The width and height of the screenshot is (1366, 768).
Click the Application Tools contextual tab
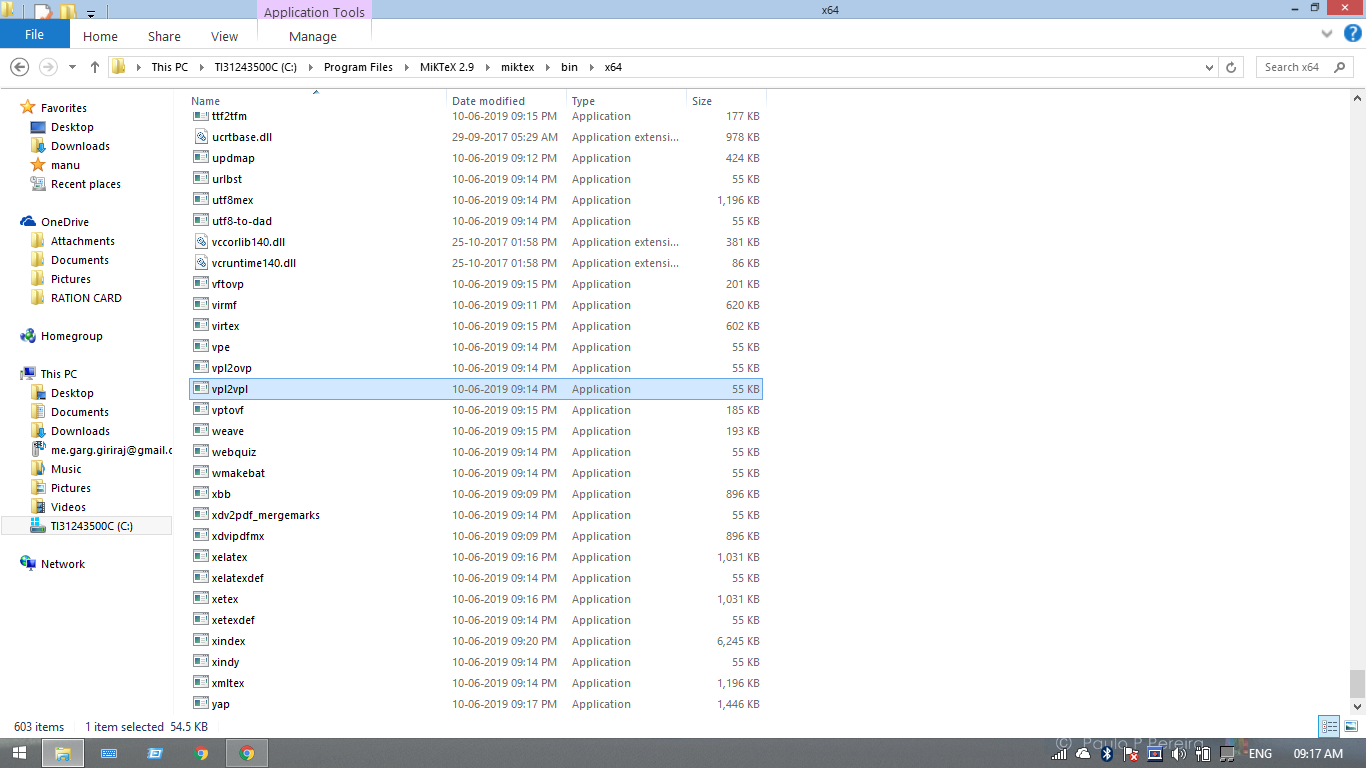tap(314, 12)
